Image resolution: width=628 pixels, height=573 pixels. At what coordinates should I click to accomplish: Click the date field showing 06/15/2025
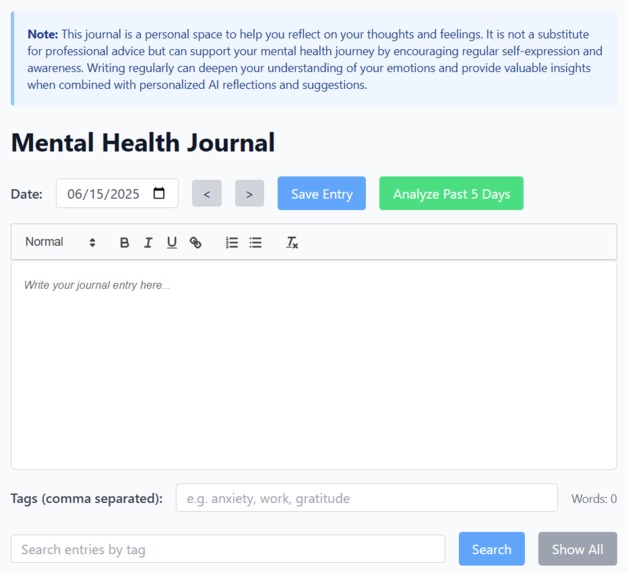tap(117, 194)
